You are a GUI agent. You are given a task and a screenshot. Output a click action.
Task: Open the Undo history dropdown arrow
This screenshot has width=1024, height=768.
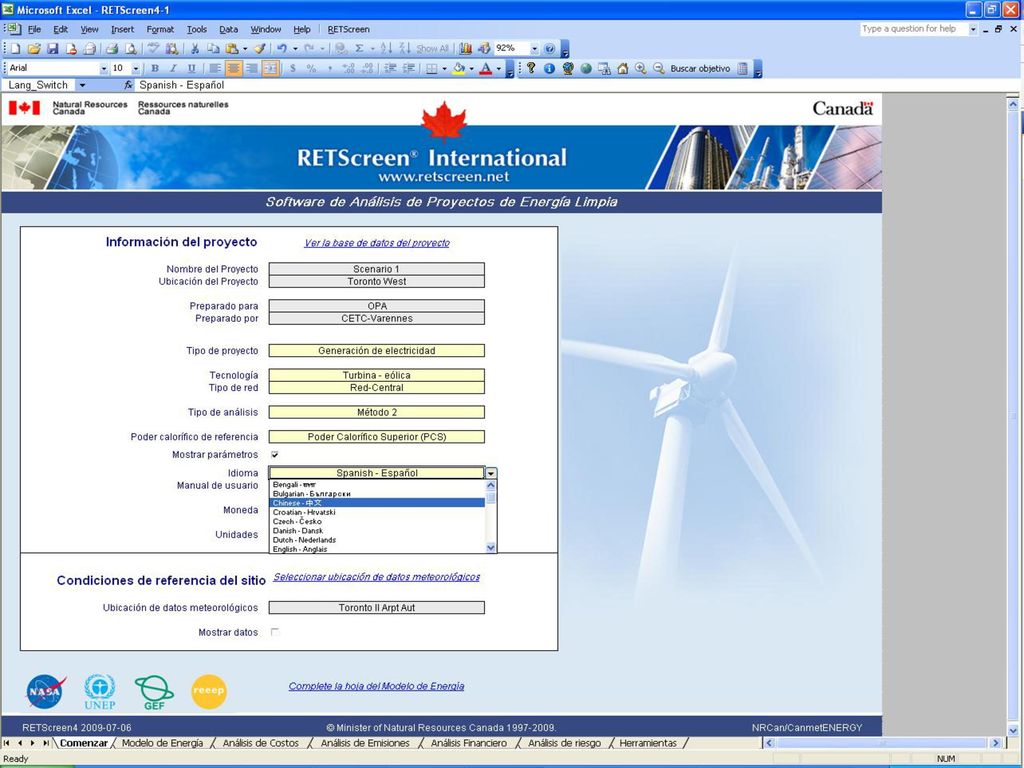(295, 49)
